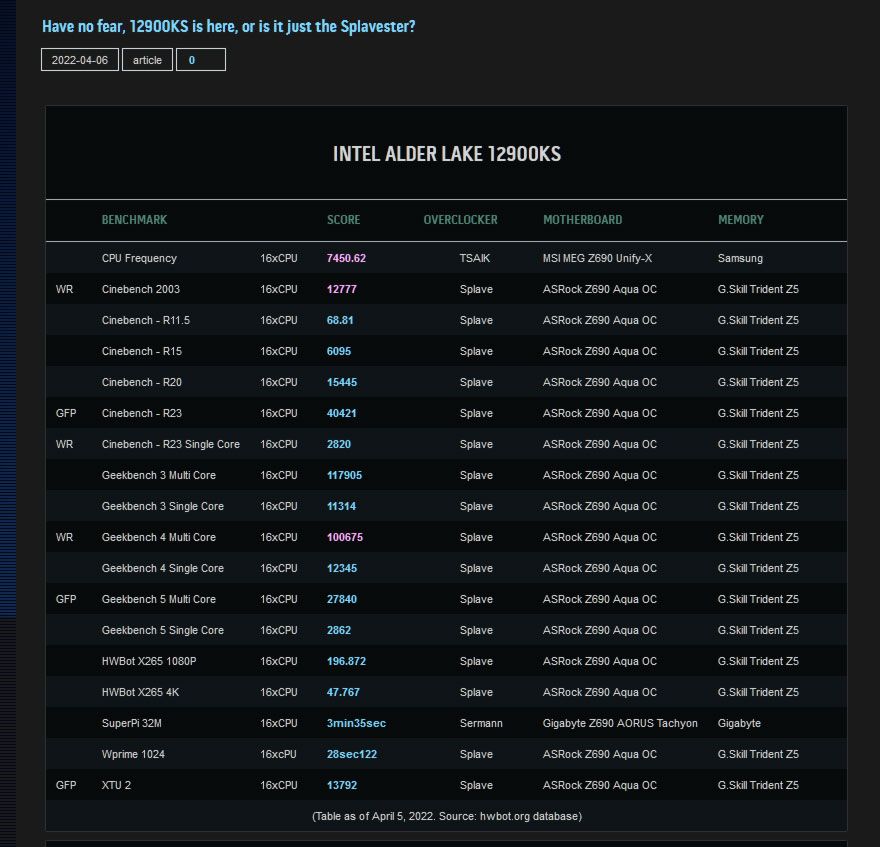Select overclocker TSAIK in the table

[x=475, y=258]
